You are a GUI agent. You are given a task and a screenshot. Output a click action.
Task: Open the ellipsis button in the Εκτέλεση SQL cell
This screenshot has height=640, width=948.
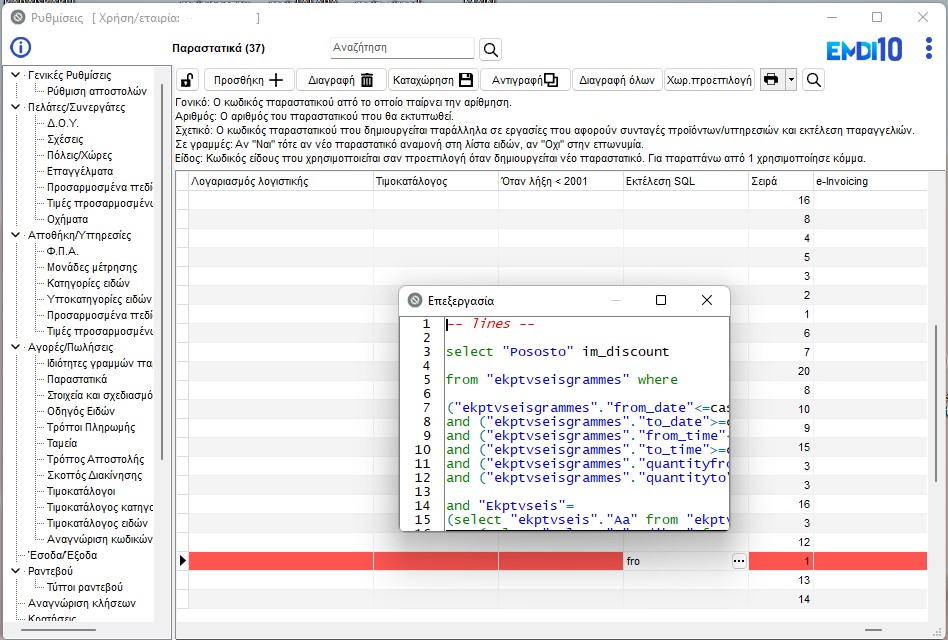click(739, 561)
